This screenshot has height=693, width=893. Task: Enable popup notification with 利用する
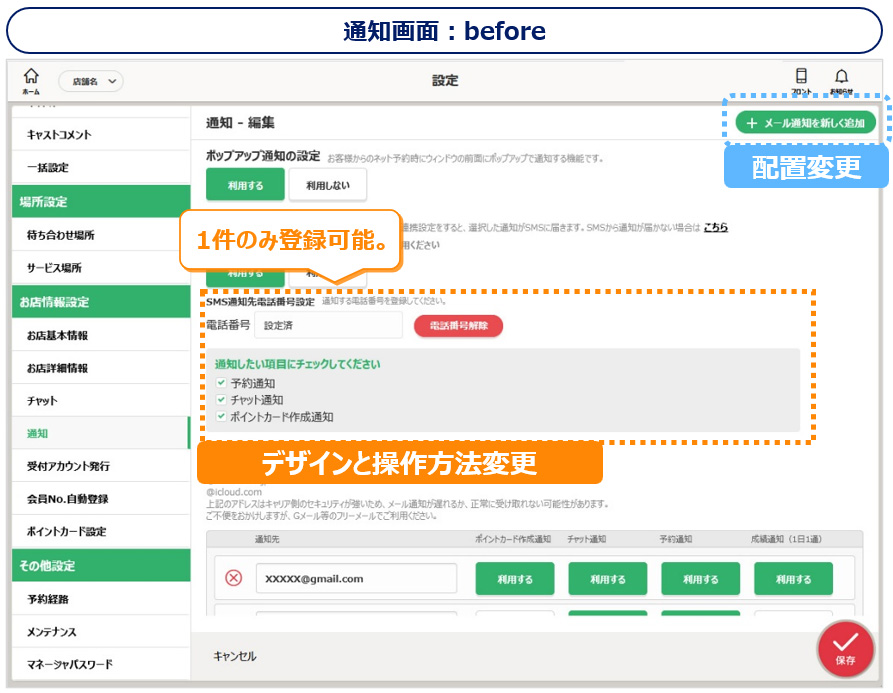(245, 185)
